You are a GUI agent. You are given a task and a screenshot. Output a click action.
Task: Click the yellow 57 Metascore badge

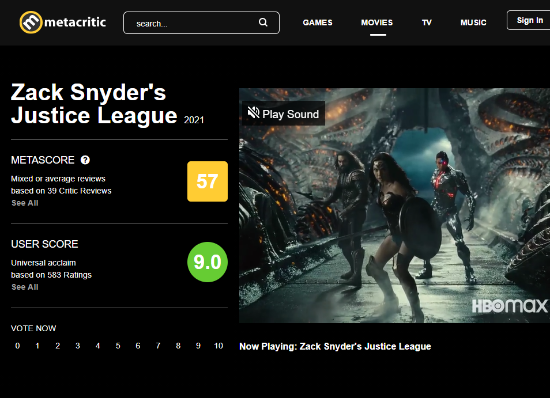(x=207, y=181)
